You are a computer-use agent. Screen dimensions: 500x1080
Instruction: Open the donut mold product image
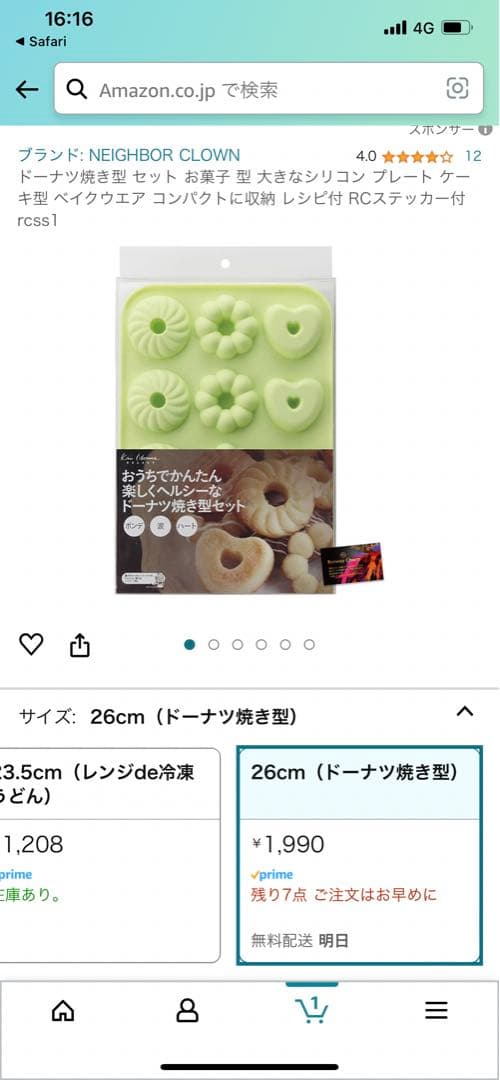click(227, 420)
